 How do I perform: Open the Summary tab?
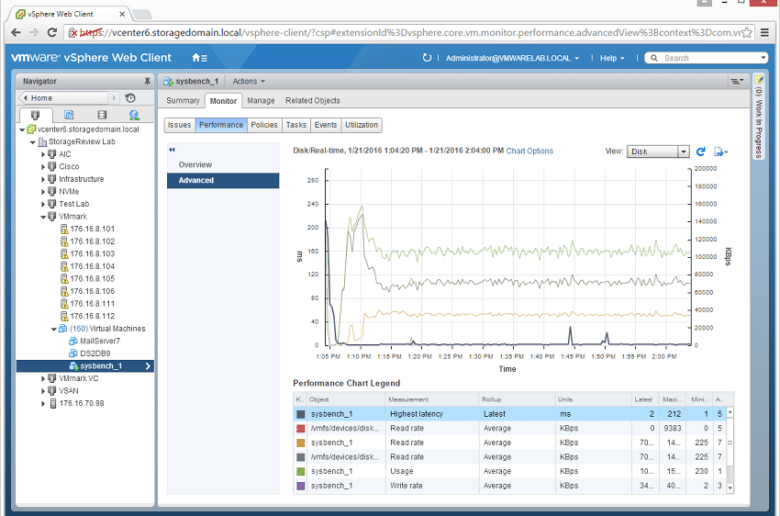[183, 101]
